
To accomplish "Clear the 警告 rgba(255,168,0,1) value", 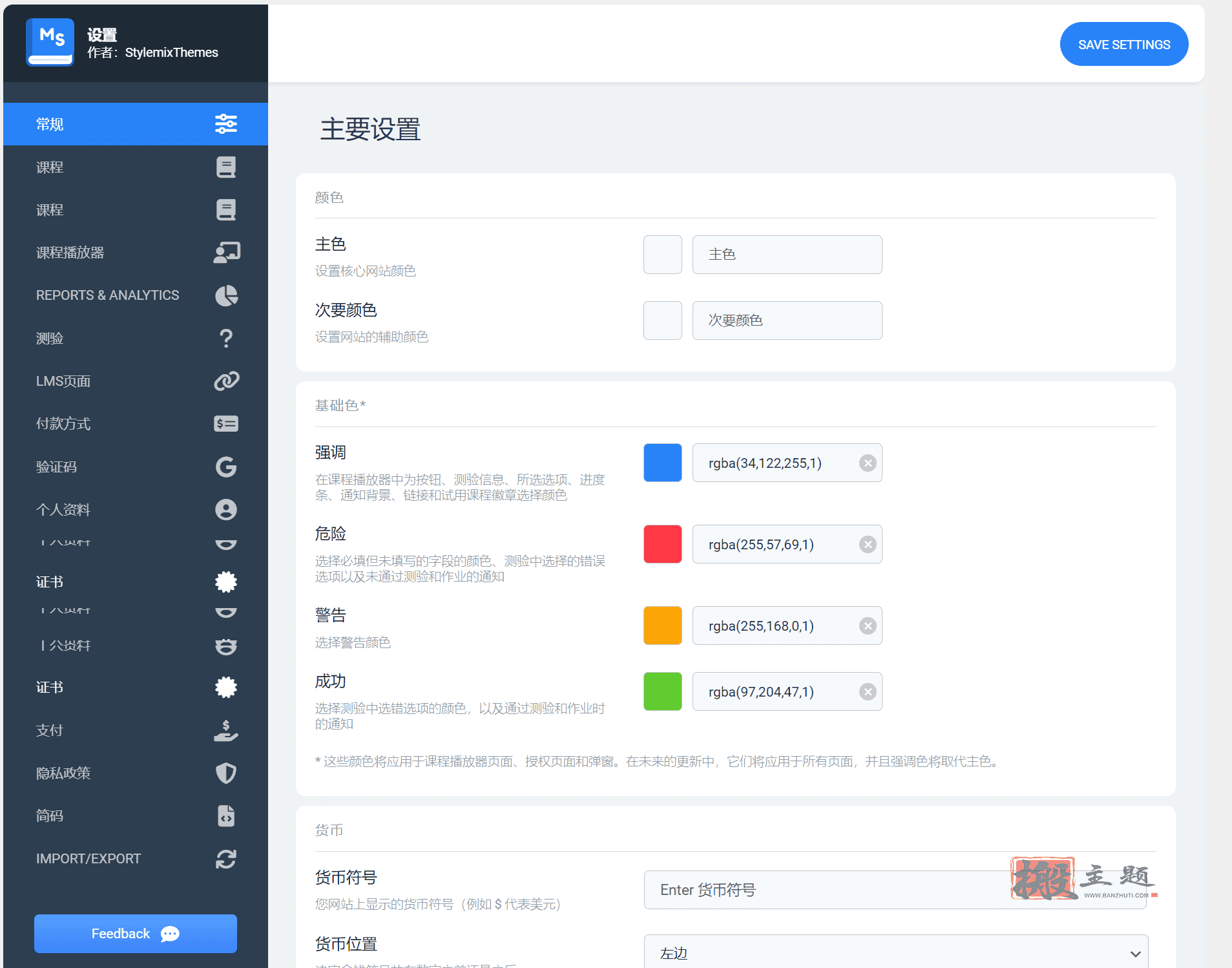I will pos(868,626).
